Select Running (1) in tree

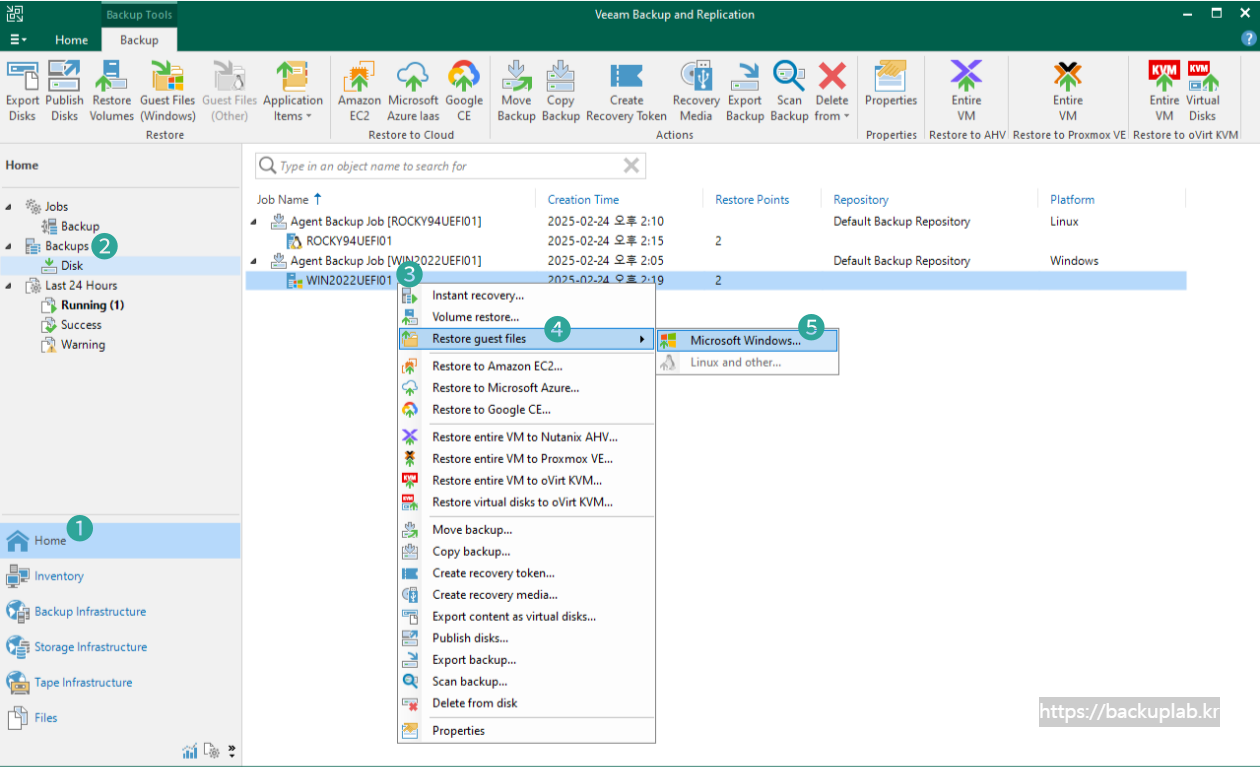(x=82, y=305)
